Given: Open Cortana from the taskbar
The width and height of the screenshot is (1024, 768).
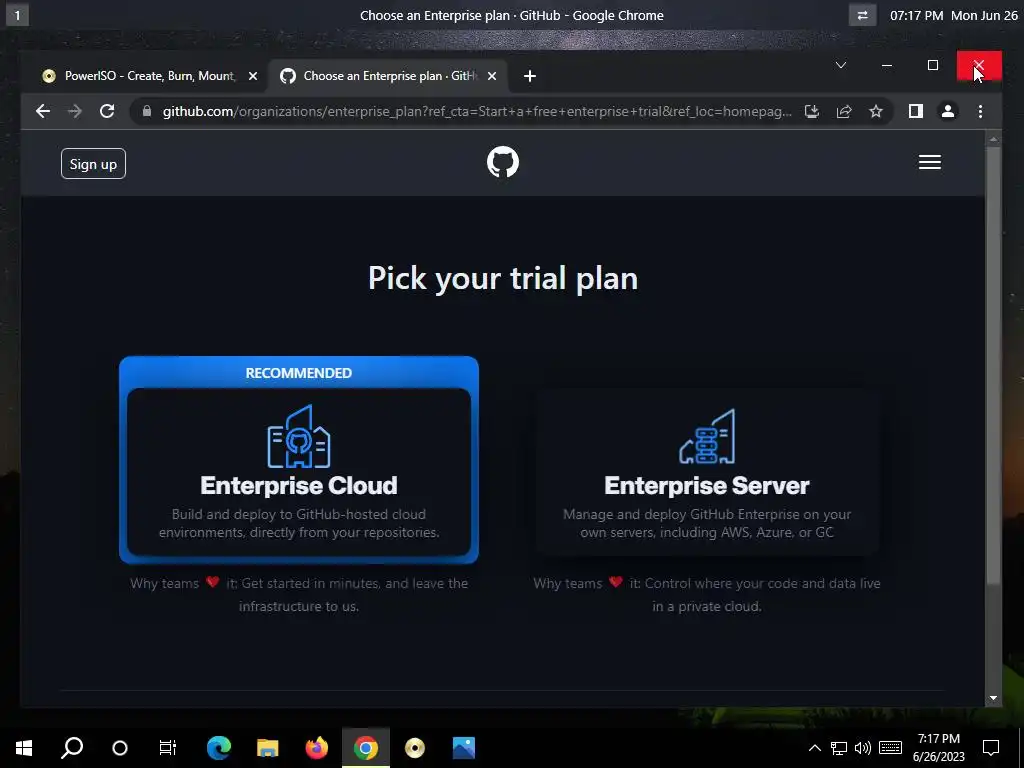Looking at the screenshot, I should [120, 748].
